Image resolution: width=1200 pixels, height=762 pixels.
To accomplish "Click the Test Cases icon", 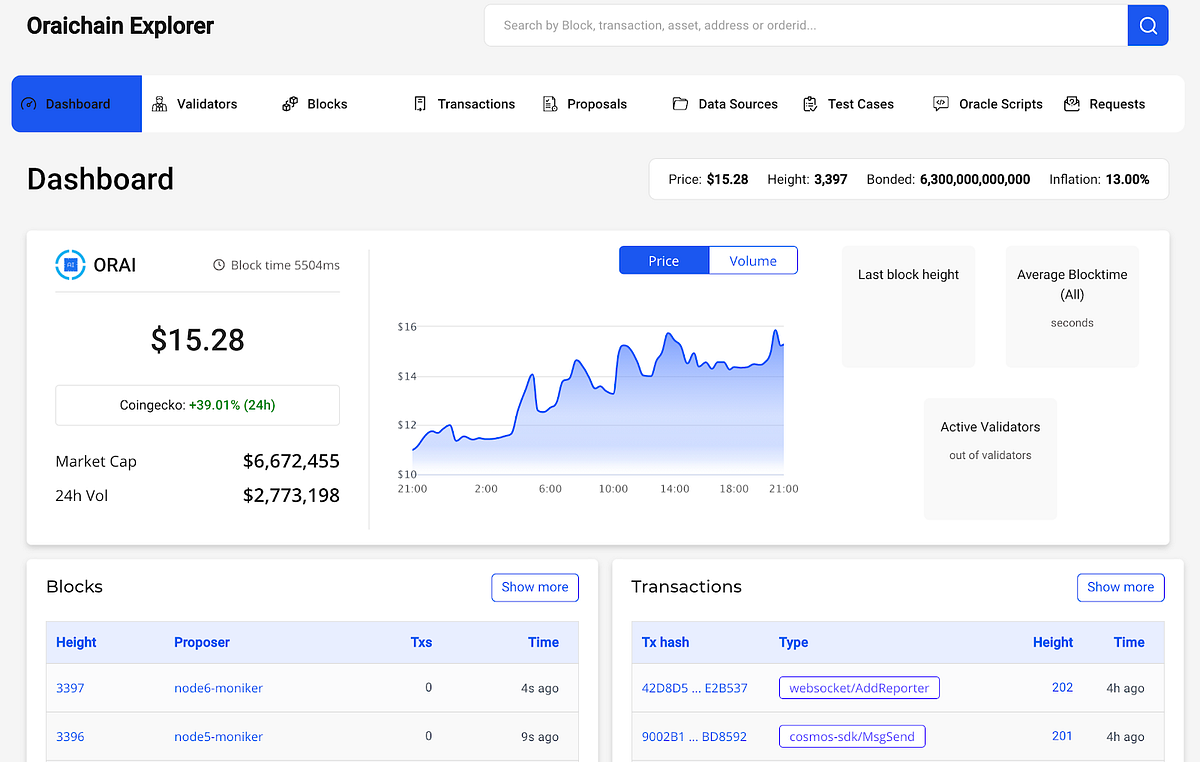I will pyautogui.click(x=810, y=103).
